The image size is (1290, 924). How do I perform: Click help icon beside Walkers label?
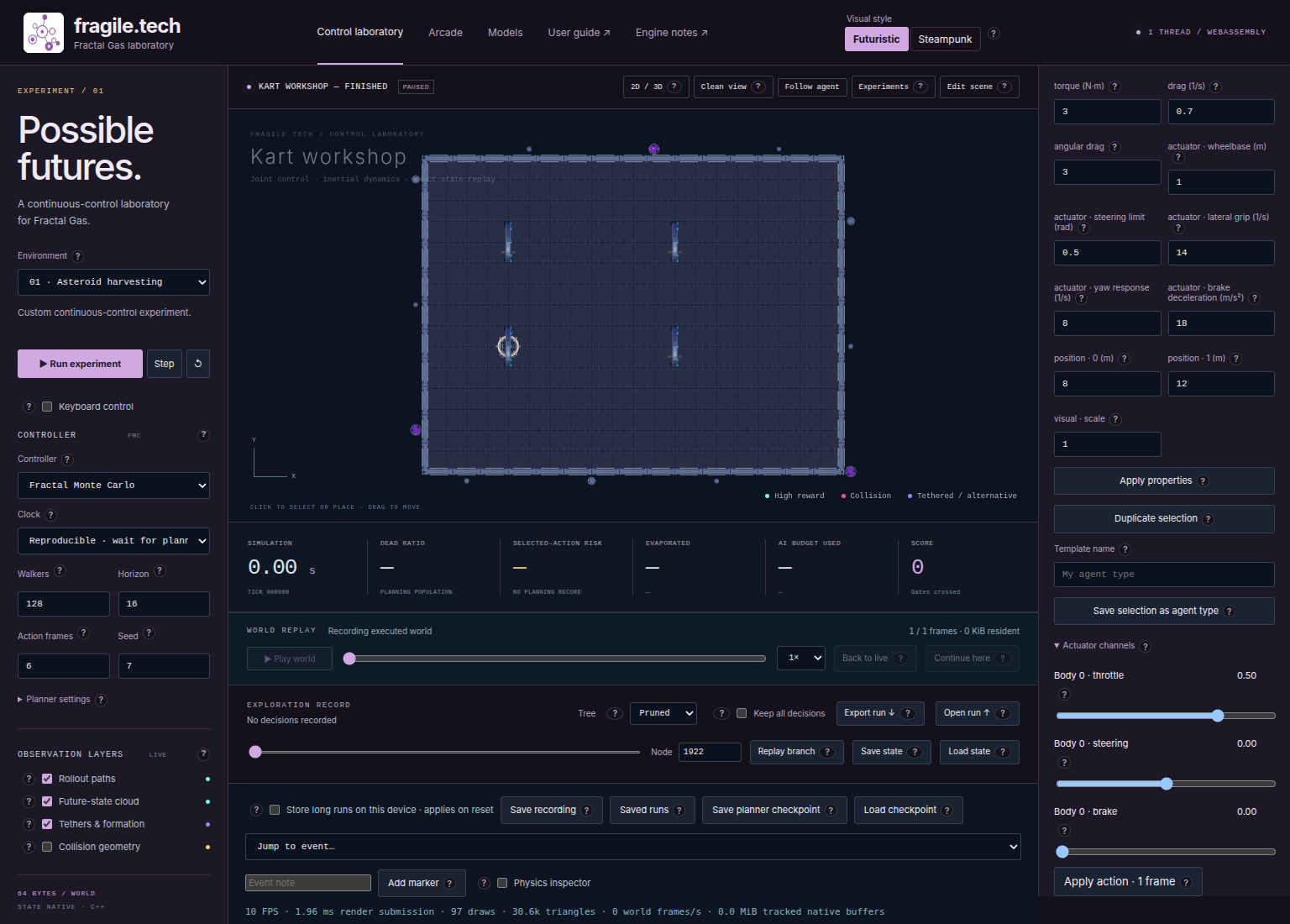coord(60,571)
